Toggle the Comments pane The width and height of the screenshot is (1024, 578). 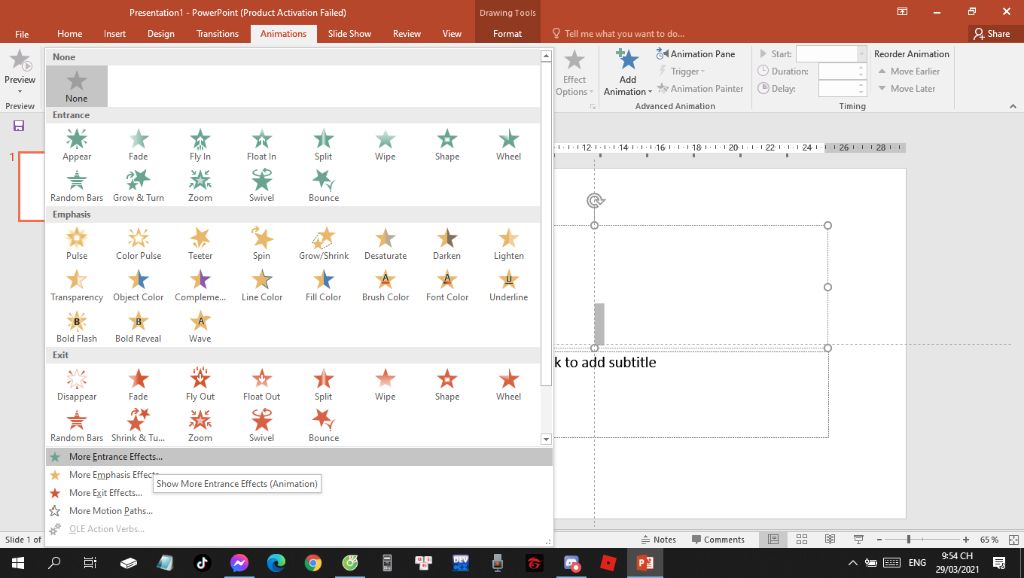(x=718, y=539)
